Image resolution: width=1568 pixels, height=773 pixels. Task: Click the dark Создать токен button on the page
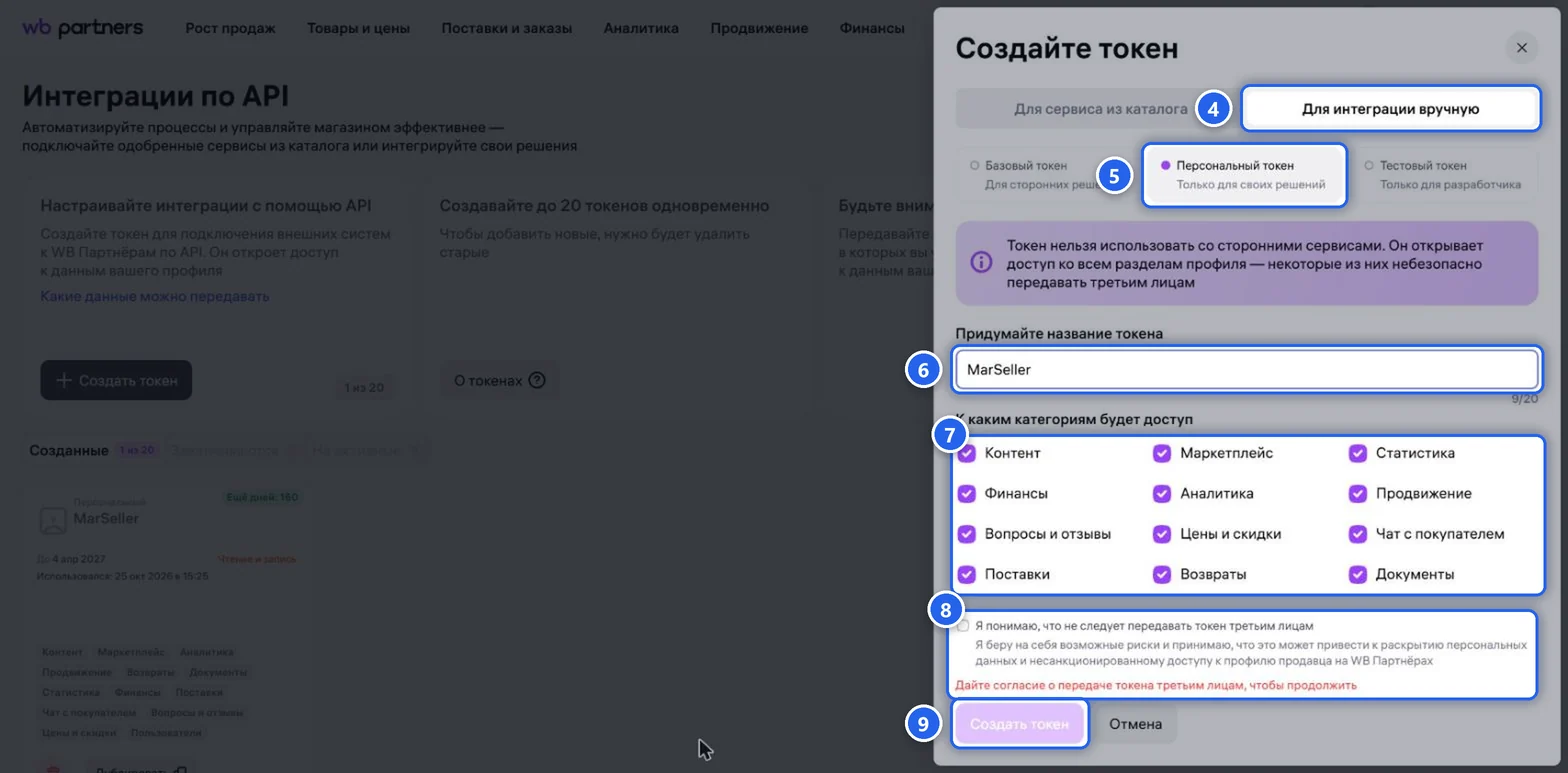(116, 380)
